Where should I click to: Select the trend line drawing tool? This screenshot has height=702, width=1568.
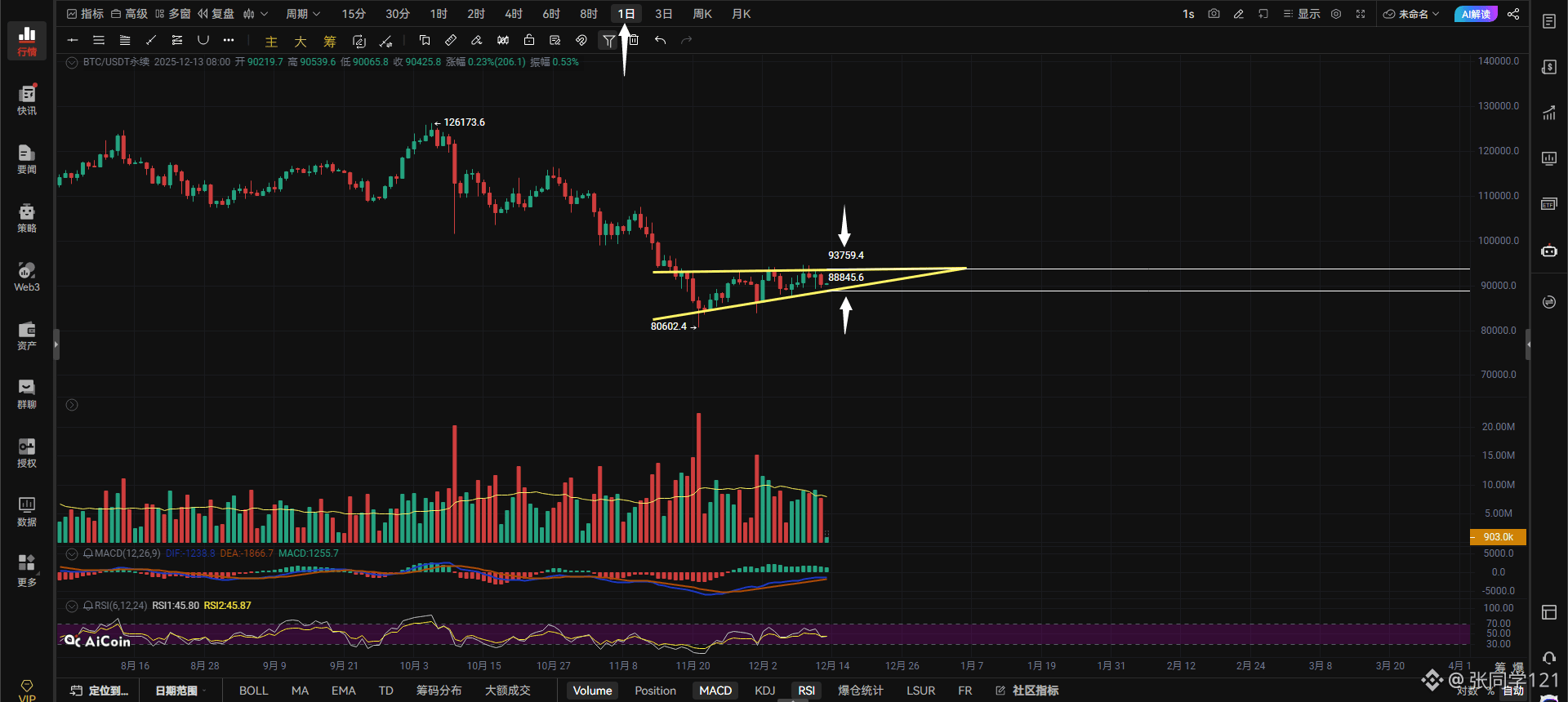151,40
